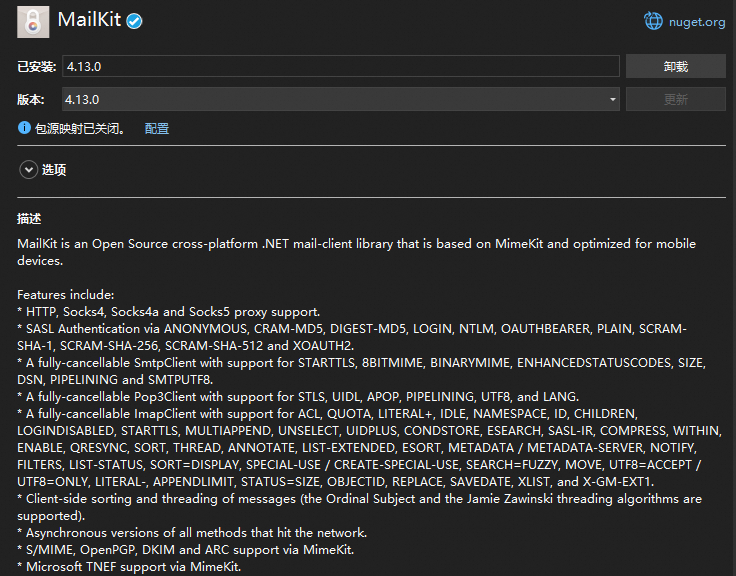Viewport: 736px width, 576px height.
Task: Click the MailKit package logo icon
Action: 33,22
